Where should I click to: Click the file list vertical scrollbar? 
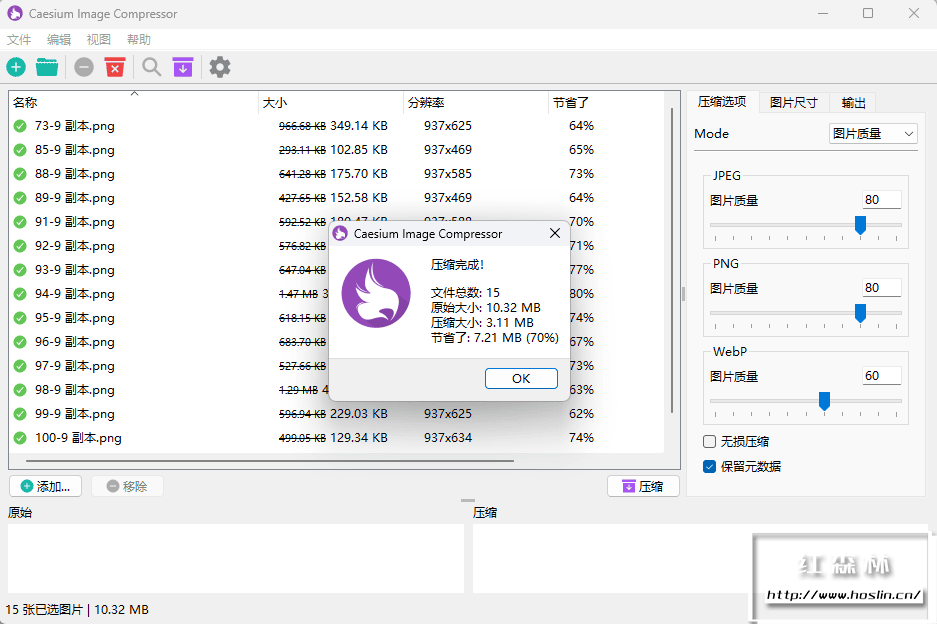pyautogui.click(x=672, y=260)
